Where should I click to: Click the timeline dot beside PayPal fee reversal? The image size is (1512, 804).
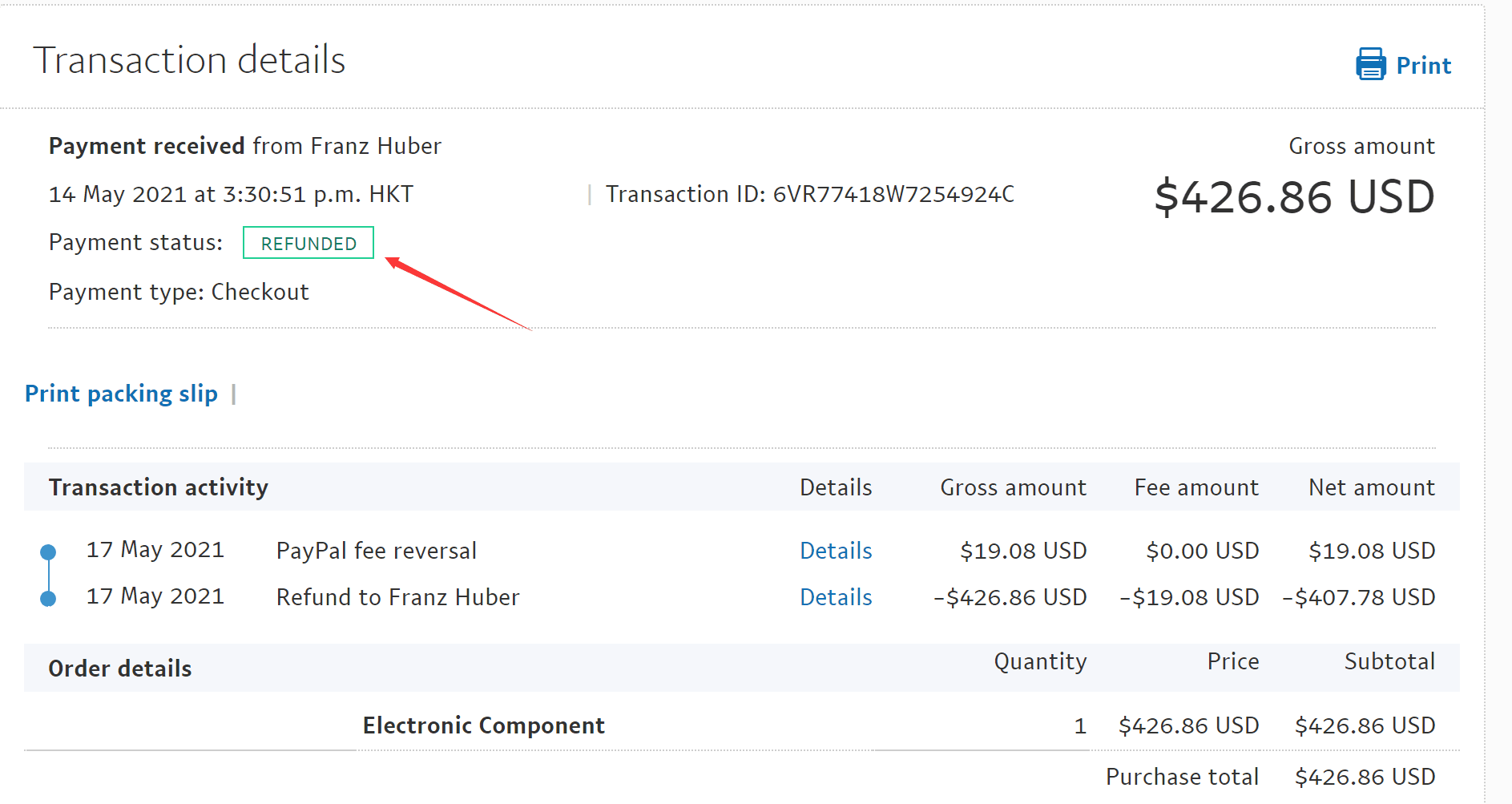pos(48,551)
